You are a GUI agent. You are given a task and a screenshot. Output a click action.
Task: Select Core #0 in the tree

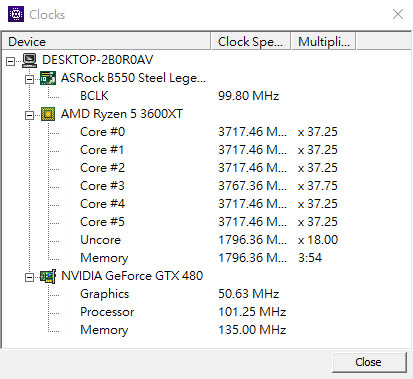pyautogui.click(x=103, y=132)
